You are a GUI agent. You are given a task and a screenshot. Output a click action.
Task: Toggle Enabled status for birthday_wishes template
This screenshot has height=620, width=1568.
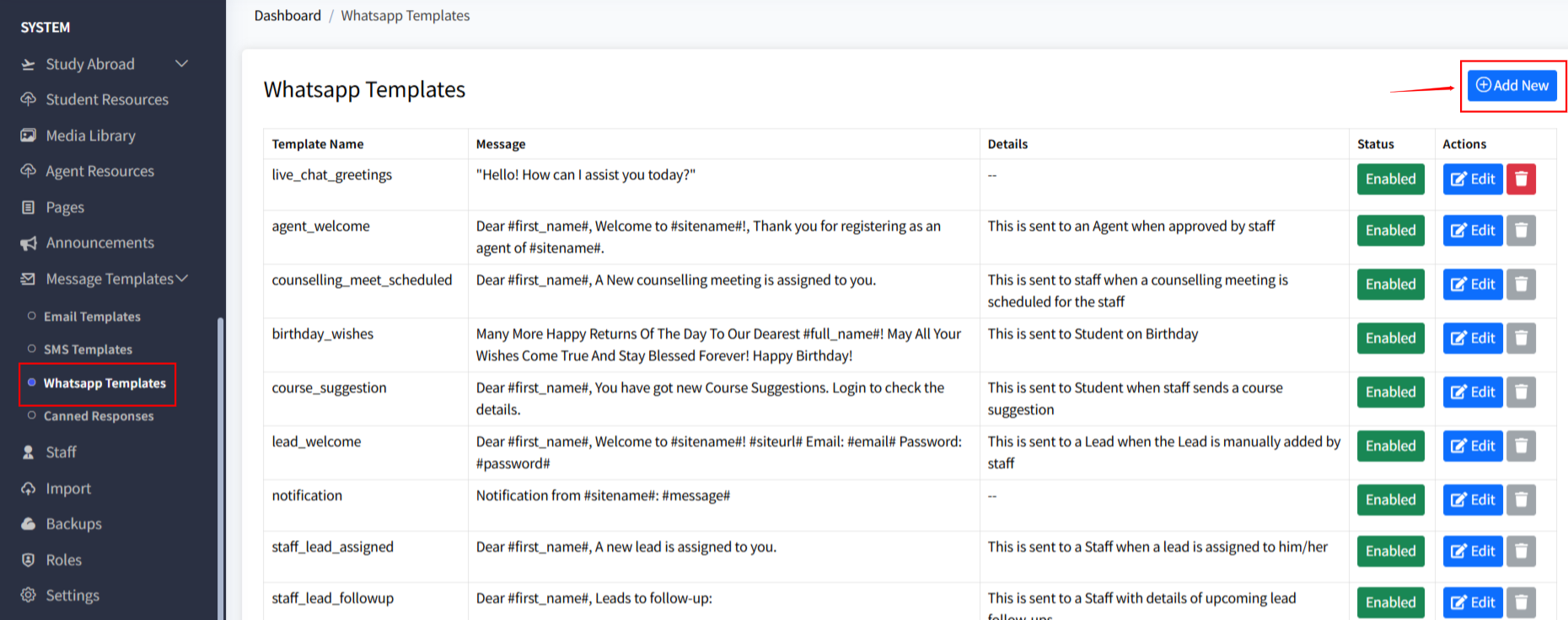point(1390,338)
